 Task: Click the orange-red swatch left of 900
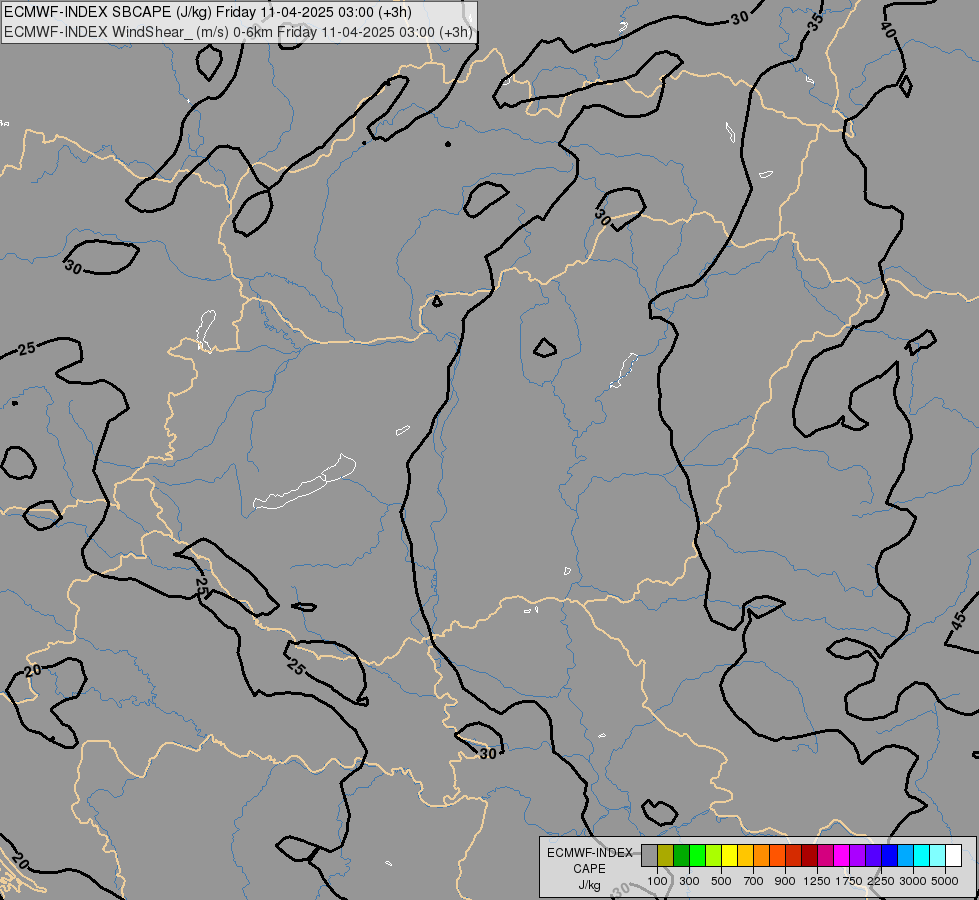point(777,856)
